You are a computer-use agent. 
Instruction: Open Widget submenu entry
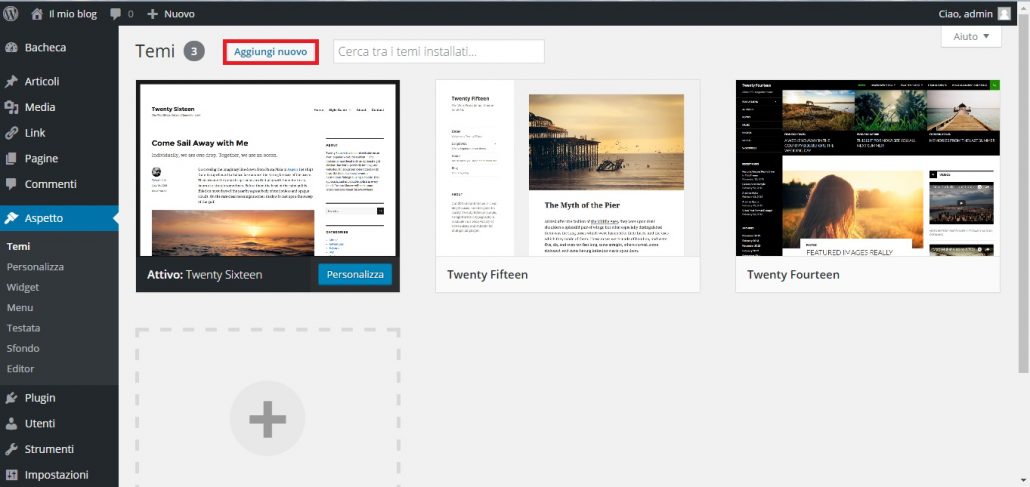[x=23, y=287]
